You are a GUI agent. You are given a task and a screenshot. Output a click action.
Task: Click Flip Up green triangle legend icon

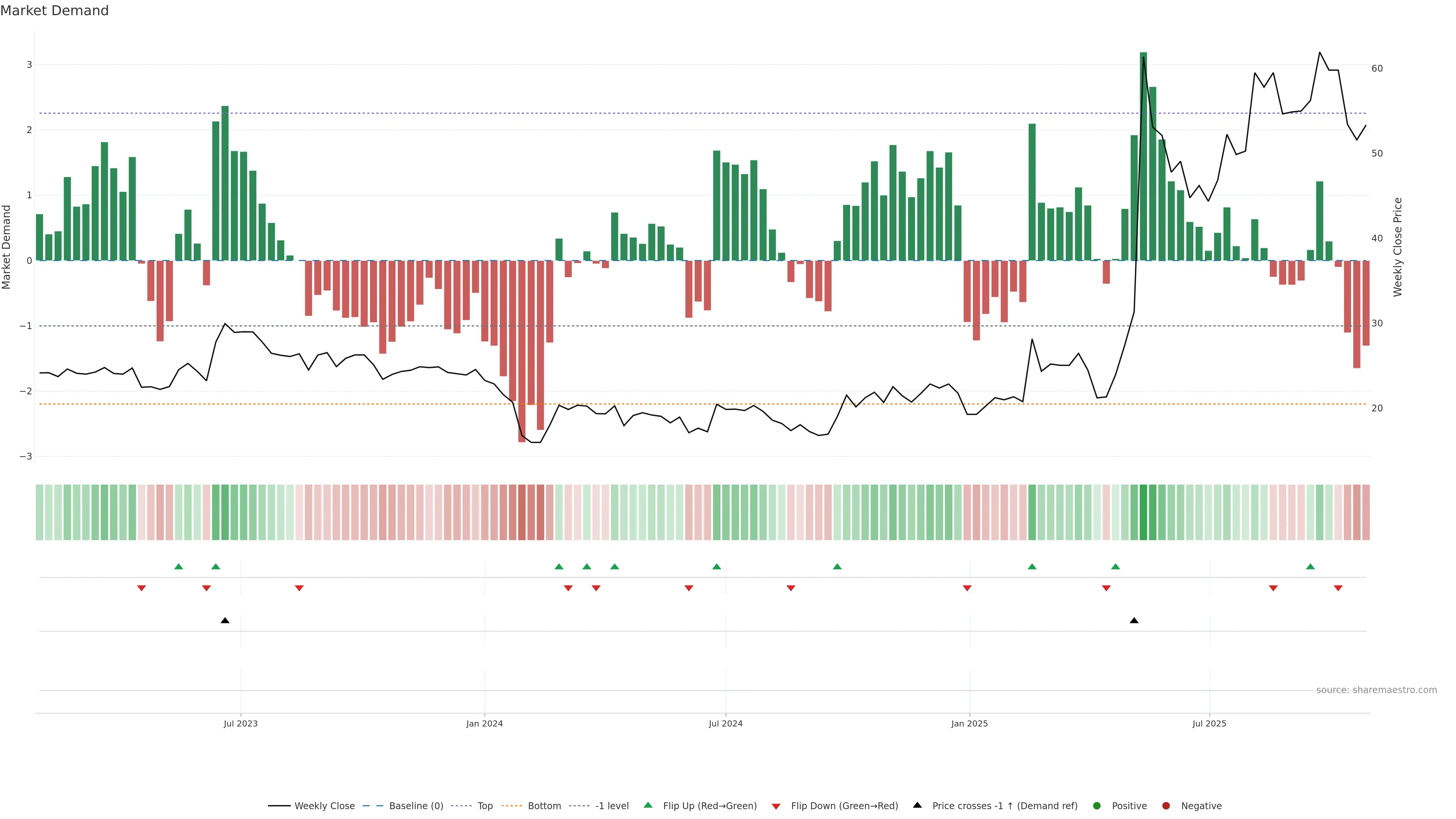coord(648,805)
